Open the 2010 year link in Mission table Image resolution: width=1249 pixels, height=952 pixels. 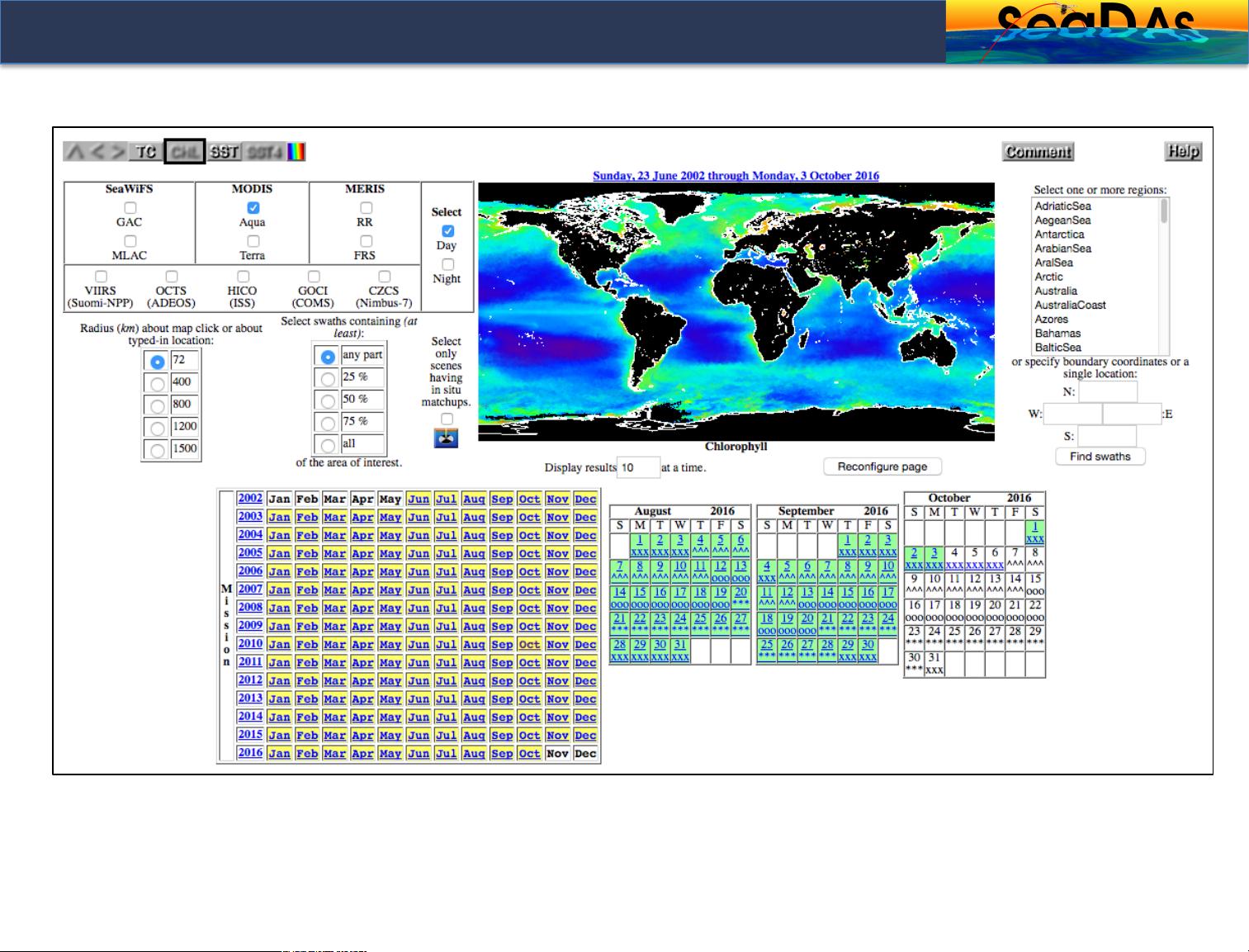point(250,644)
